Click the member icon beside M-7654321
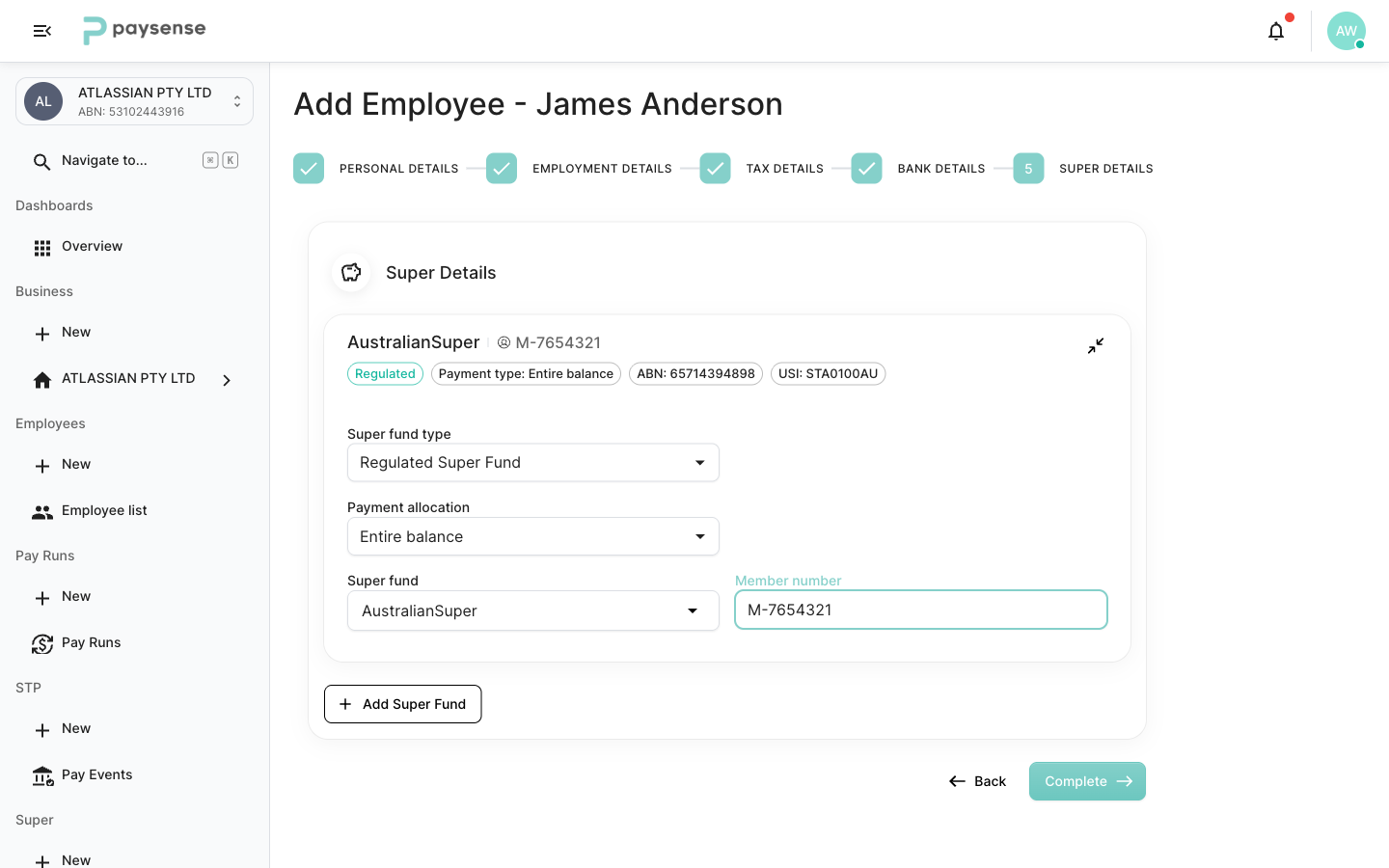This screenshot has height=868, width=1389. click(x=504, y=342)
